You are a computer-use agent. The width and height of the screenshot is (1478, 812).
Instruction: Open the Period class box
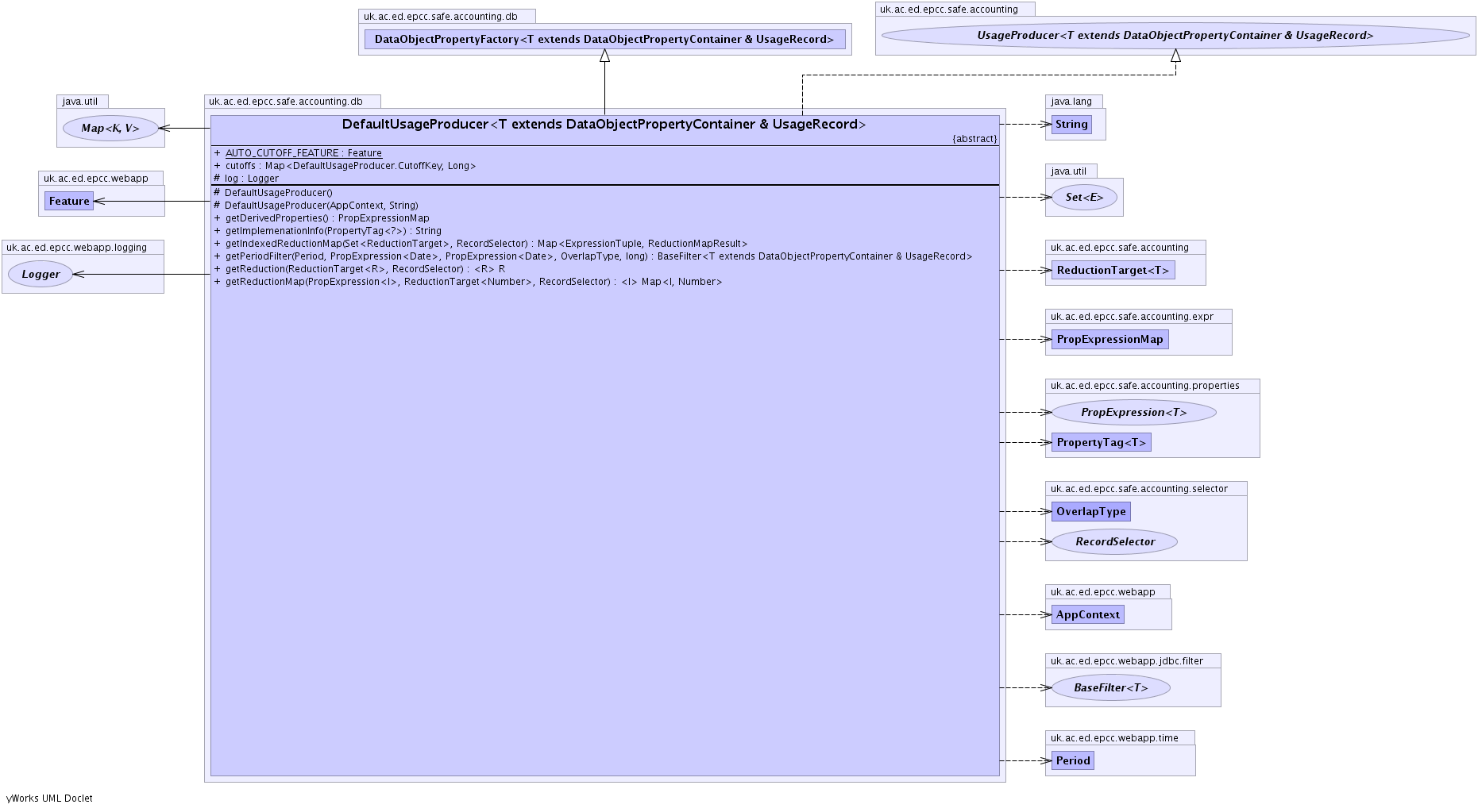click(x=1072, y=761)
